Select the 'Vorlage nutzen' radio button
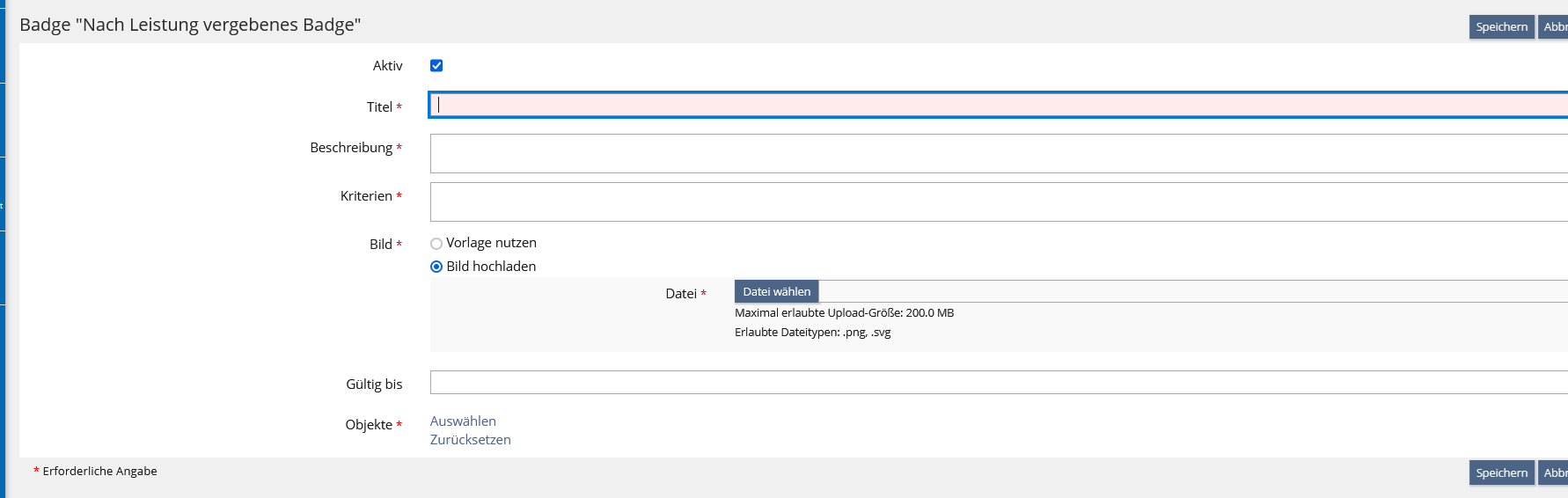This screenshot has width=1568, height=498. click(x=436, y=244)
